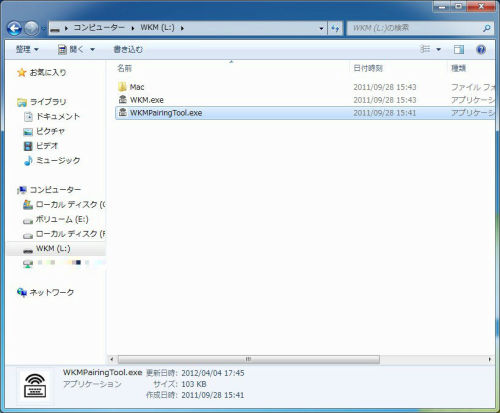Click the network drive icon below WKM (L:)
500x413 pixels.
pos(28,263)
